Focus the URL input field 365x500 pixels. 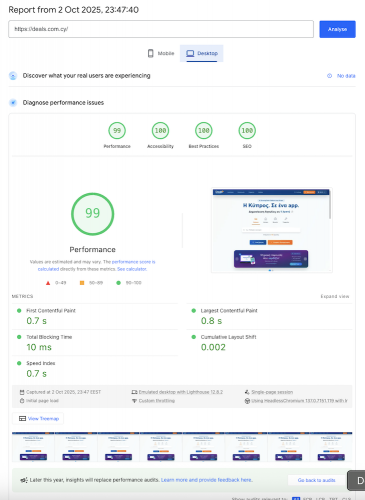point(161,29)
